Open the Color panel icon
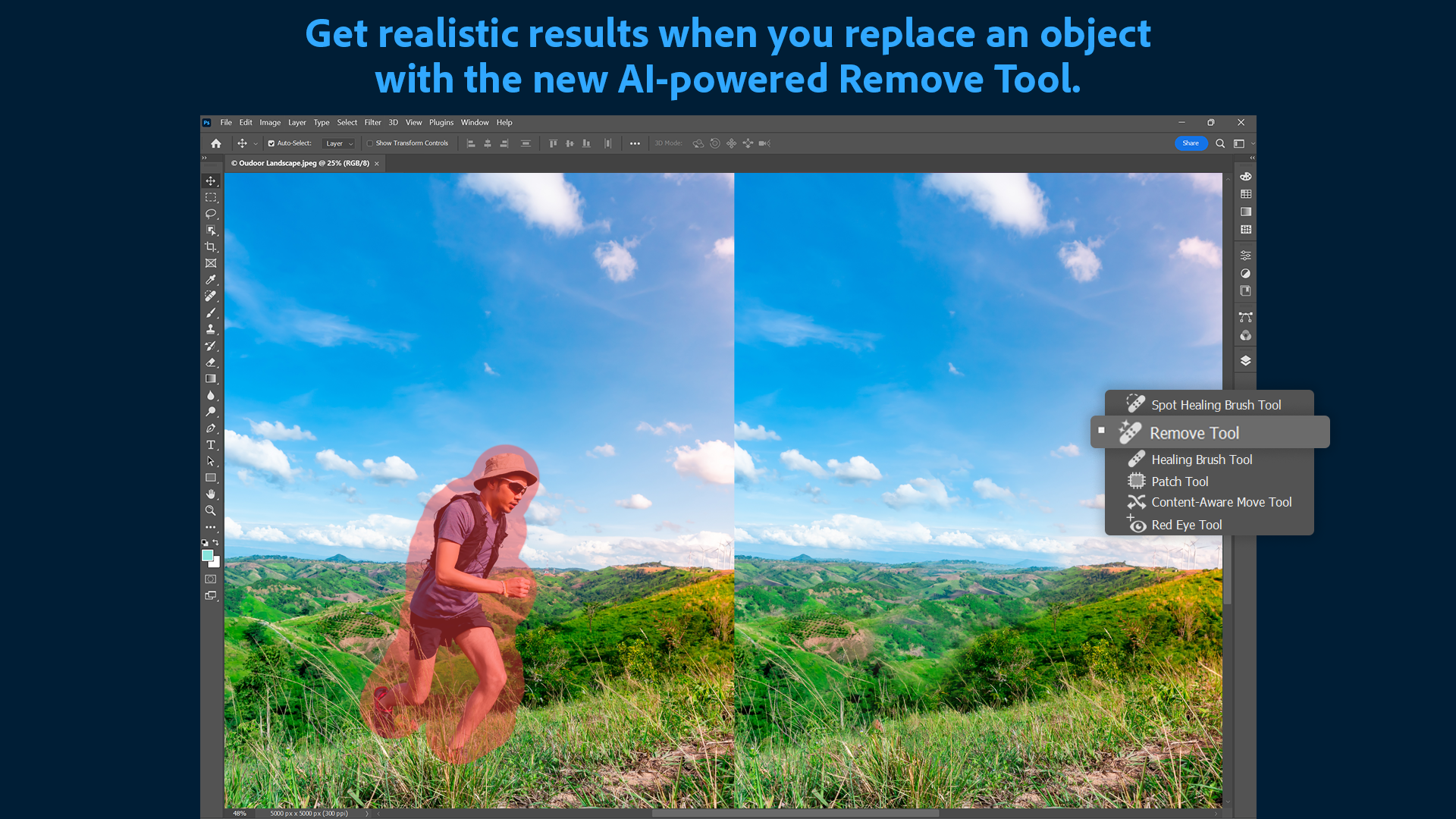This screenshot has height=819, width=1456. coord(1246,176)
